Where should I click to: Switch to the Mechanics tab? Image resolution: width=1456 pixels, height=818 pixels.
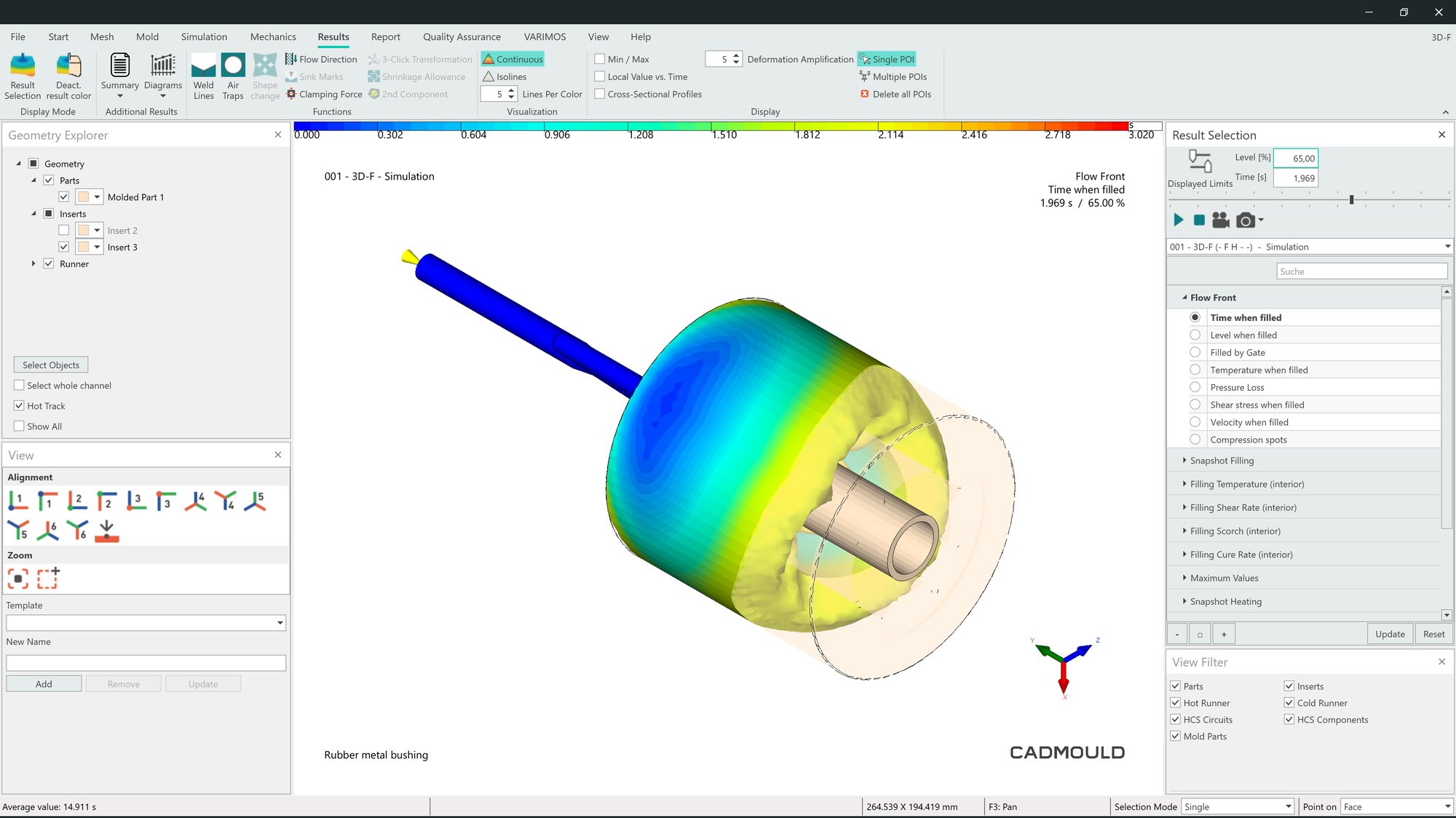pos(273,37)
